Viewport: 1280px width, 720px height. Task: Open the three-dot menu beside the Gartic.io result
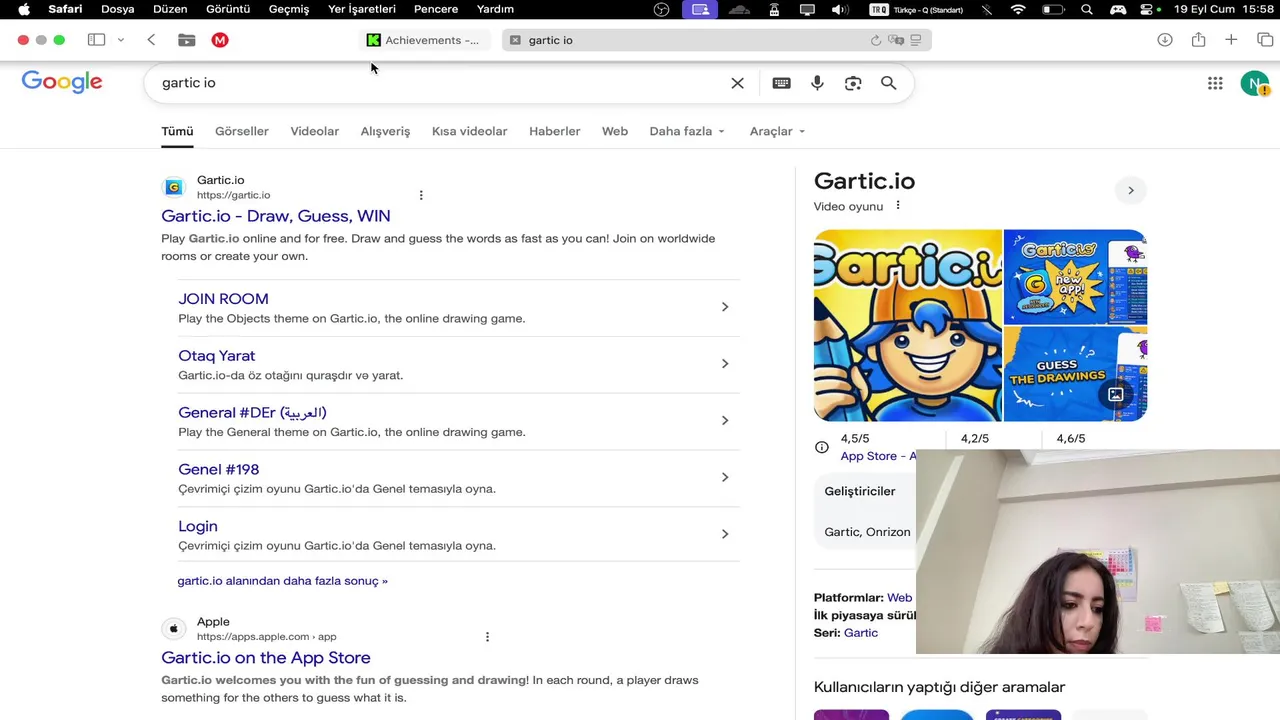click(x=421, y=195)
